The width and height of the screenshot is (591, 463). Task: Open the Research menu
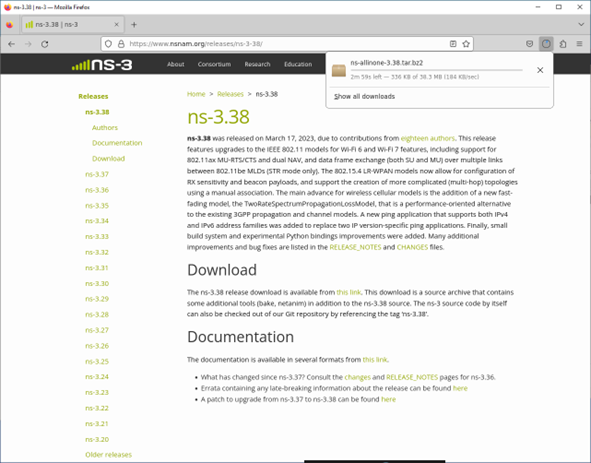coord(257,64)
